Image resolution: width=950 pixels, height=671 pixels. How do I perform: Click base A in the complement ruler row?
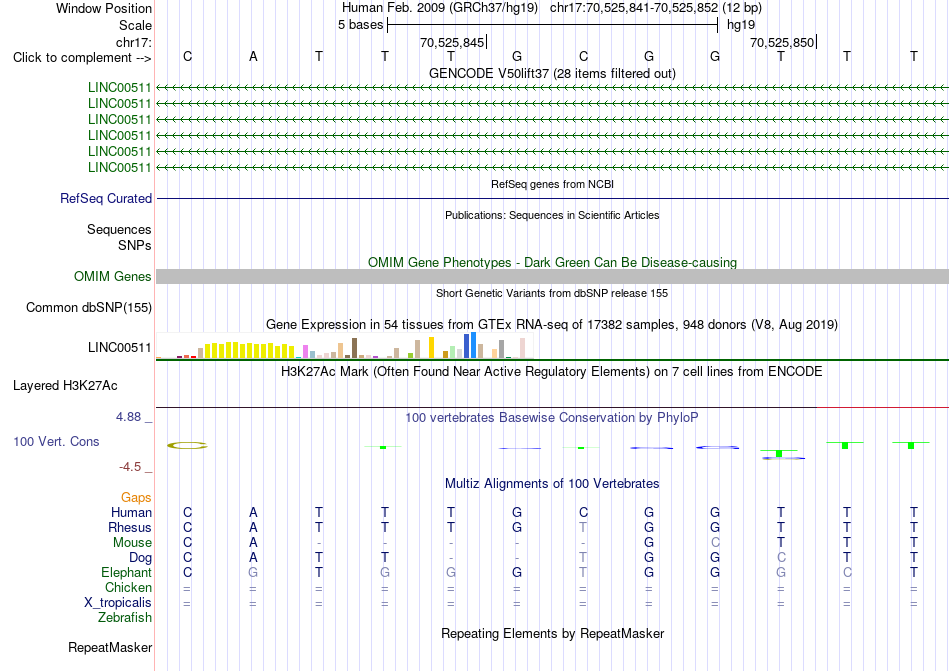(253, 57)
